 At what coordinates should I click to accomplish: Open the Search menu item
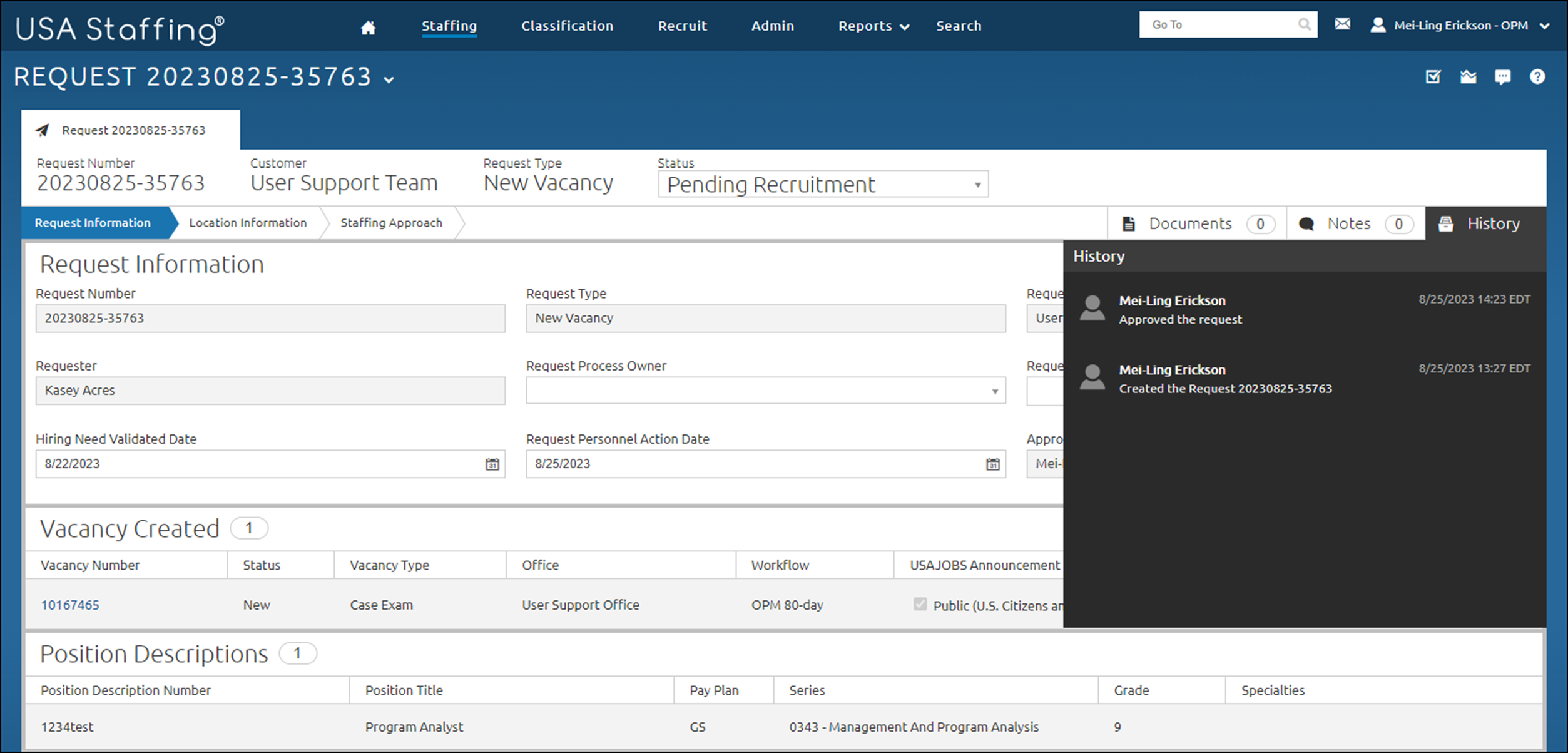959,26
